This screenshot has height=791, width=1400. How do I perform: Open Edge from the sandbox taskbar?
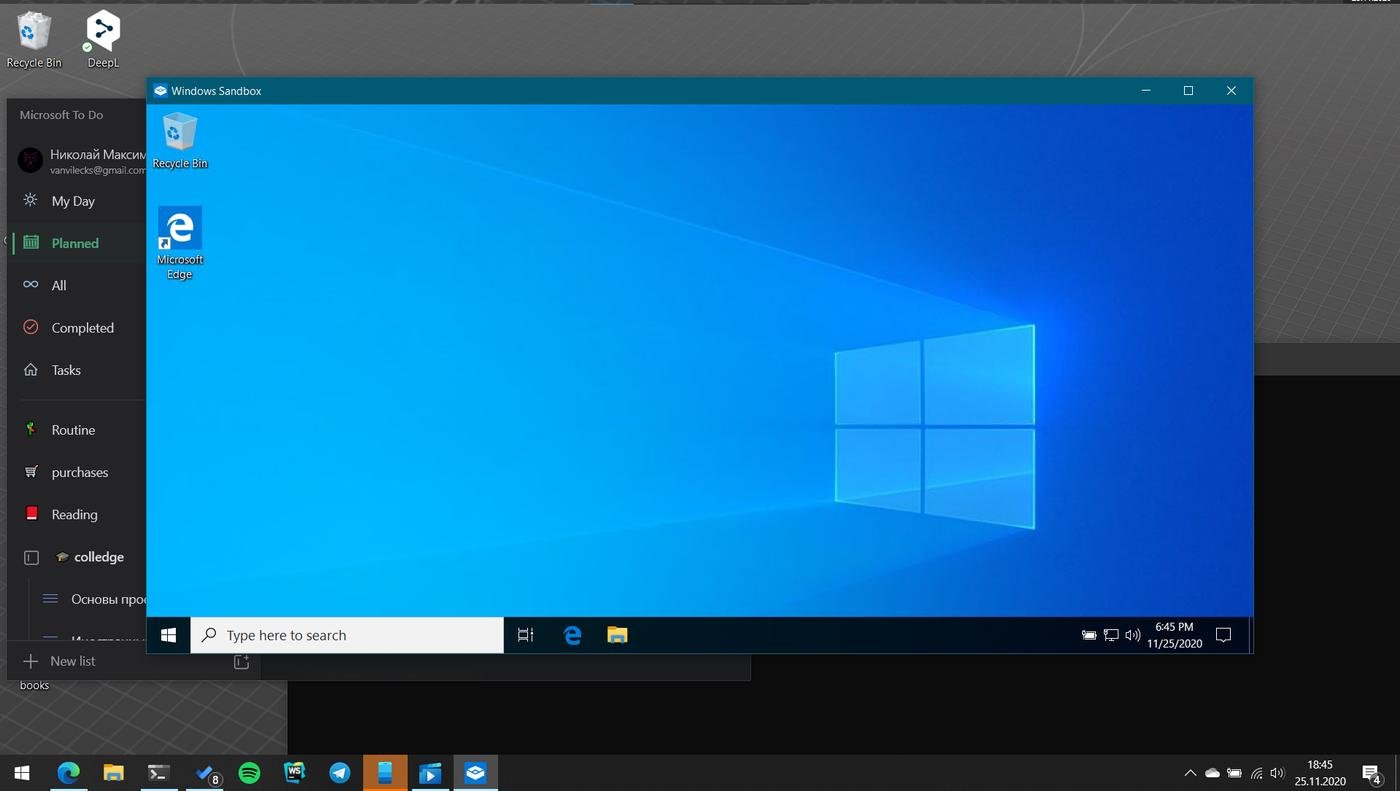click(x=572, y=635)
